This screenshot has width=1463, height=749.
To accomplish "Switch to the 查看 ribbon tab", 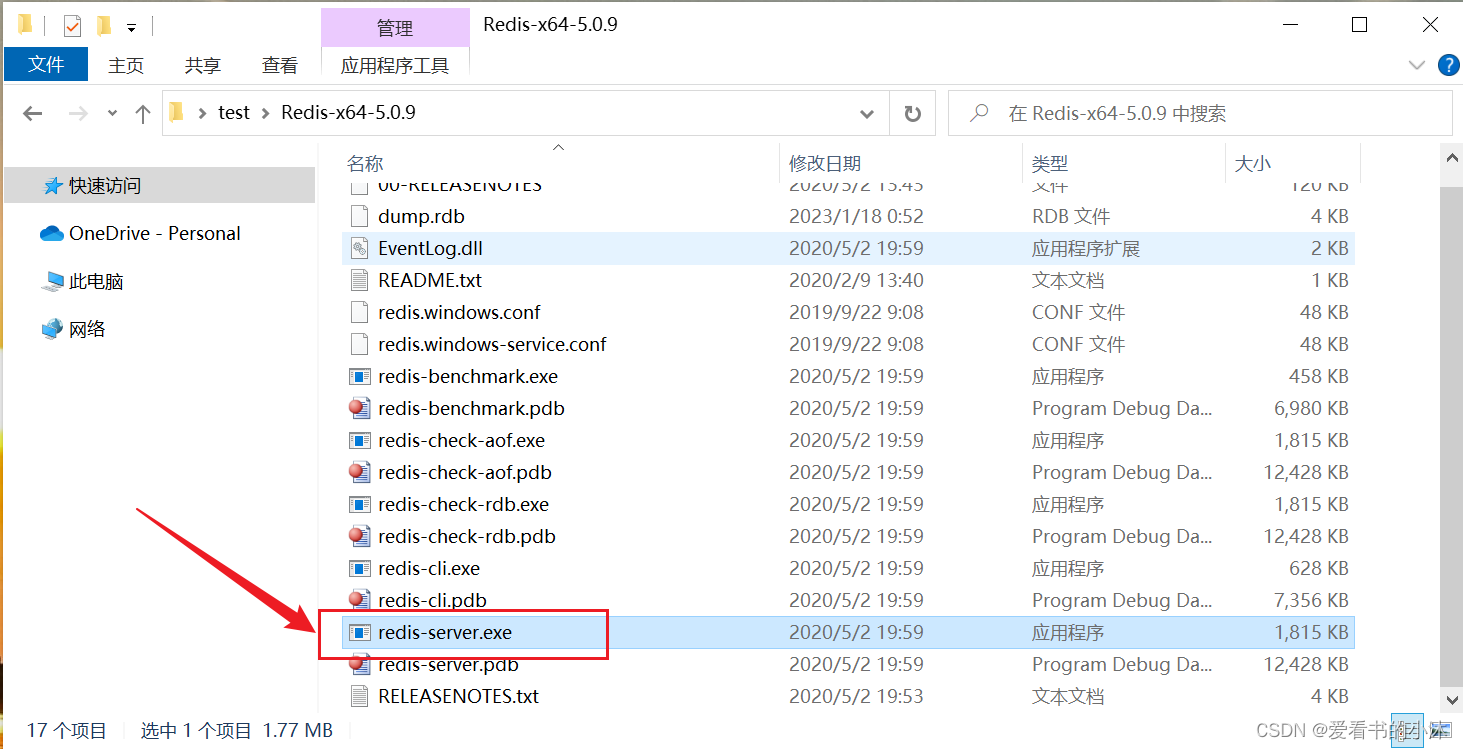I will 280,65.
